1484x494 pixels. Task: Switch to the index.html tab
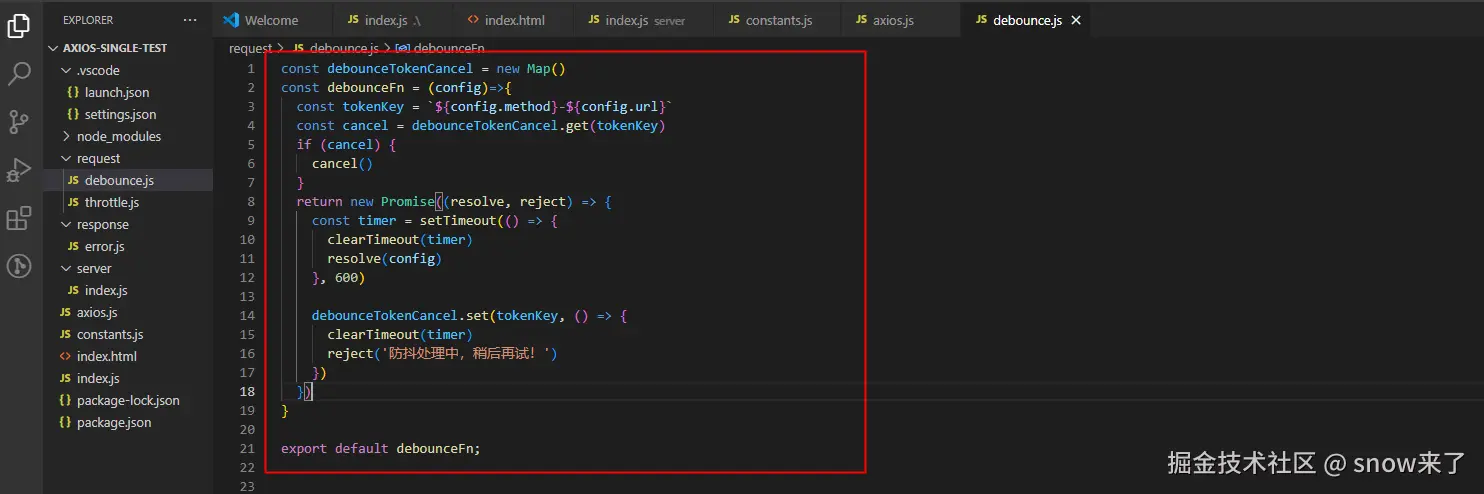[x=512, y=20]
